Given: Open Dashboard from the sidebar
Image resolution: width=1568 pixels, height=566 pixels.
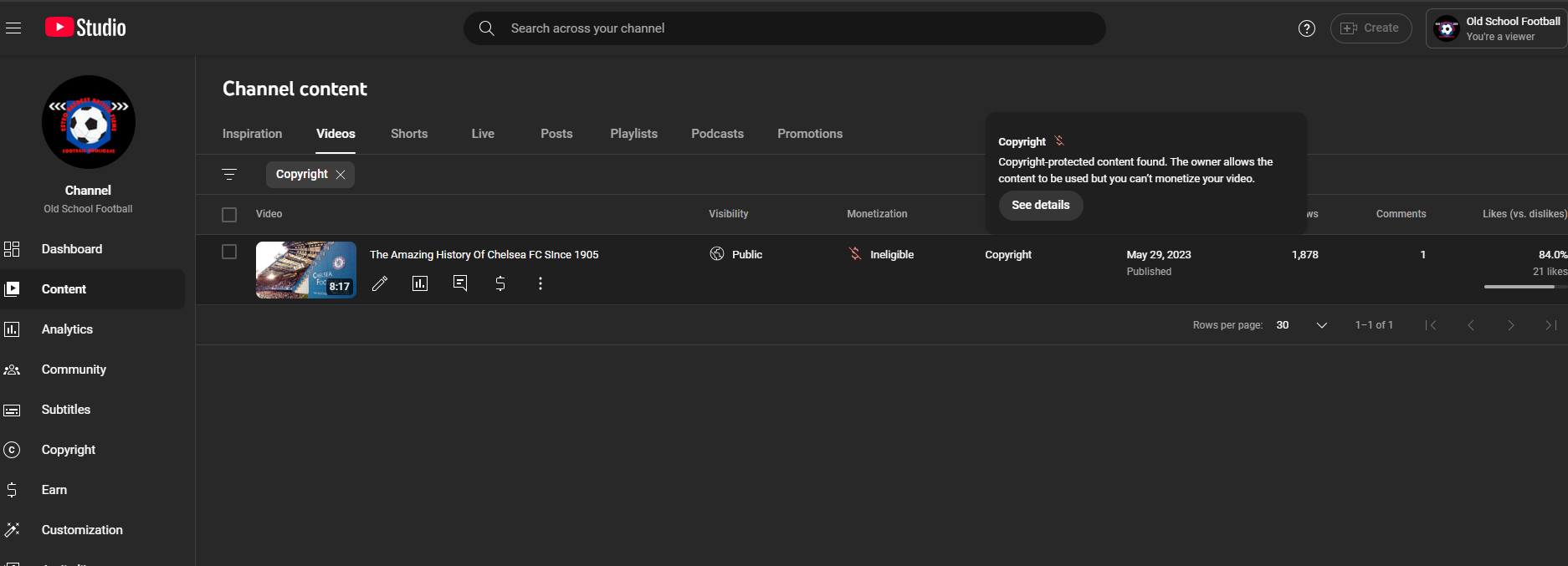Looking at the screenshot, I should coord(92,249).
